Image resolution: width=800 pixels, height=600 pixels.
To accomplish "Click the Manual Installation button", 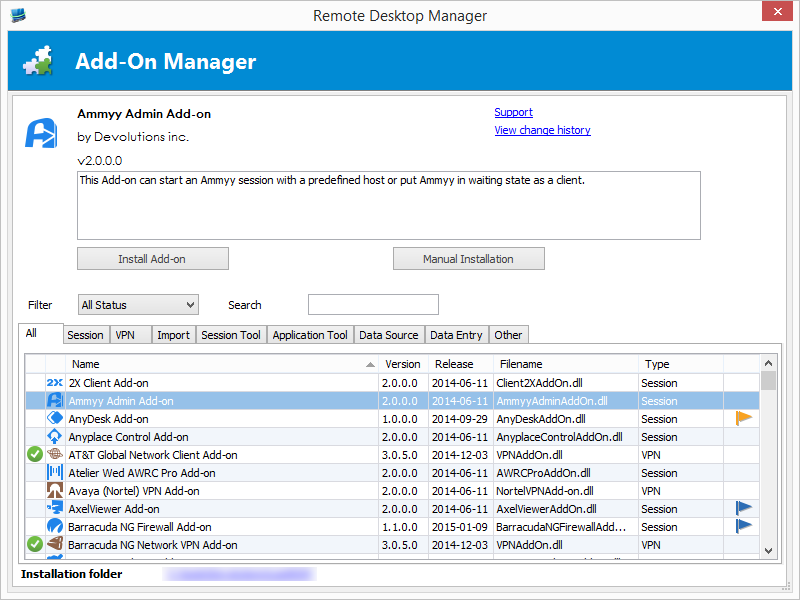I will (x=468, y=259).
